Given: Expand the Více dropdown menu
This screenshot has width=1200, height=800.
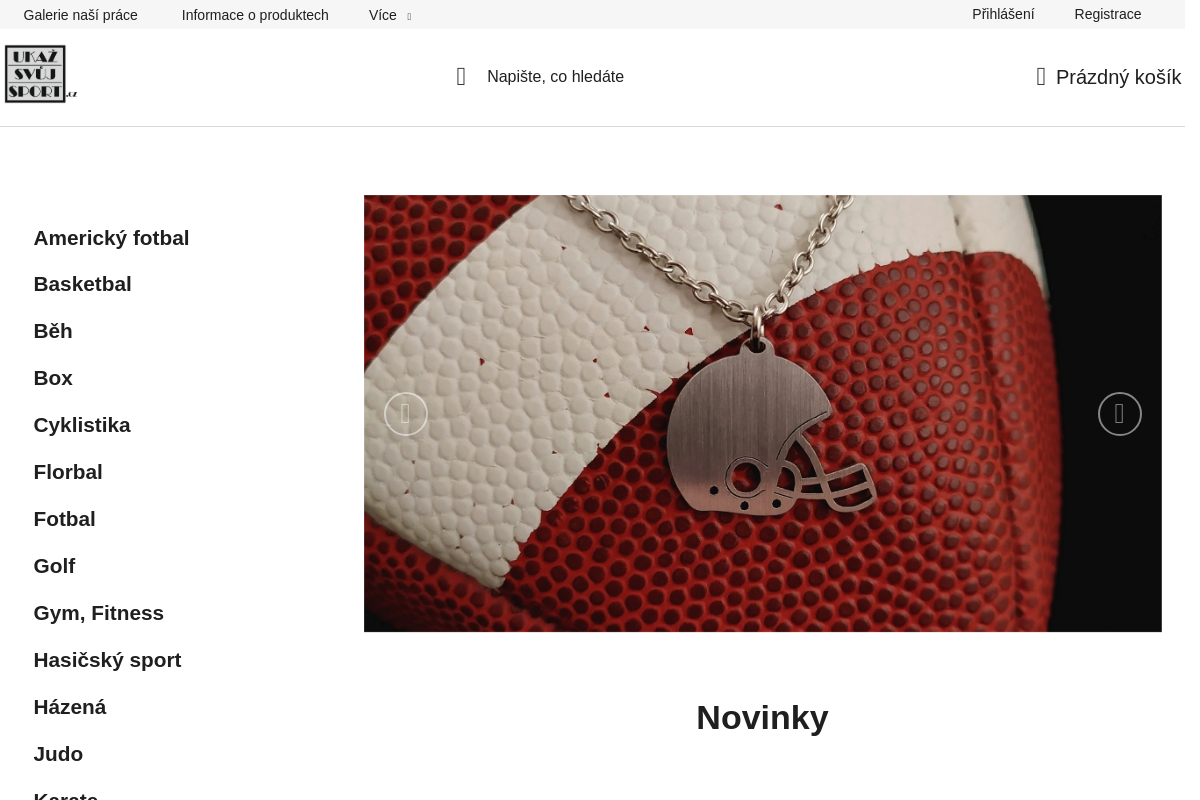Looking at the screenshot, I should (390, 15).
